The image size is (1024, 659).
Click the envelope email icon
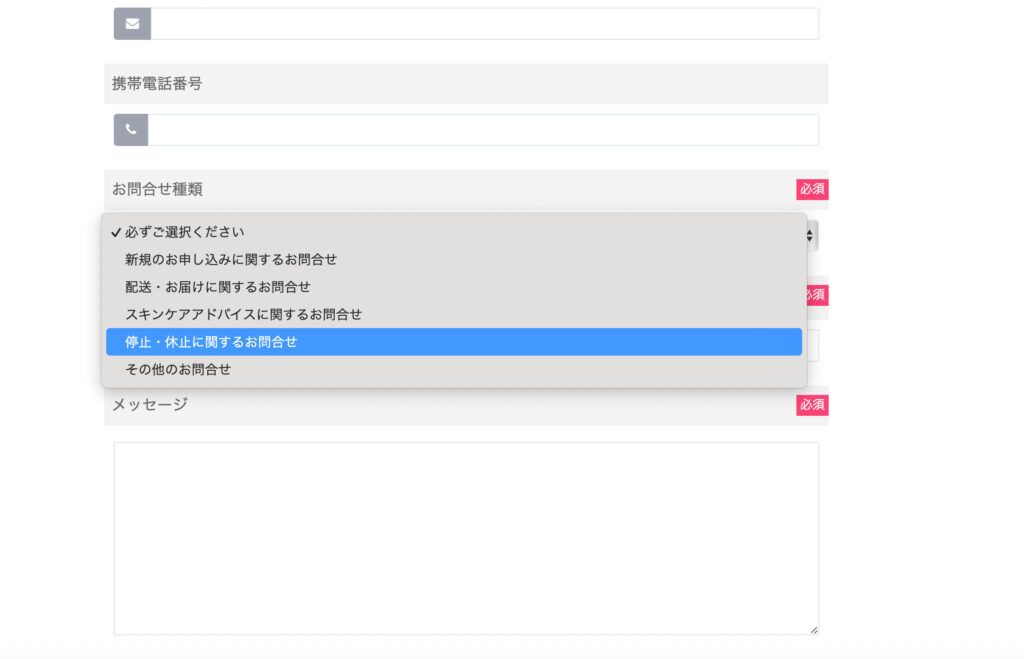tap(133, 24)
